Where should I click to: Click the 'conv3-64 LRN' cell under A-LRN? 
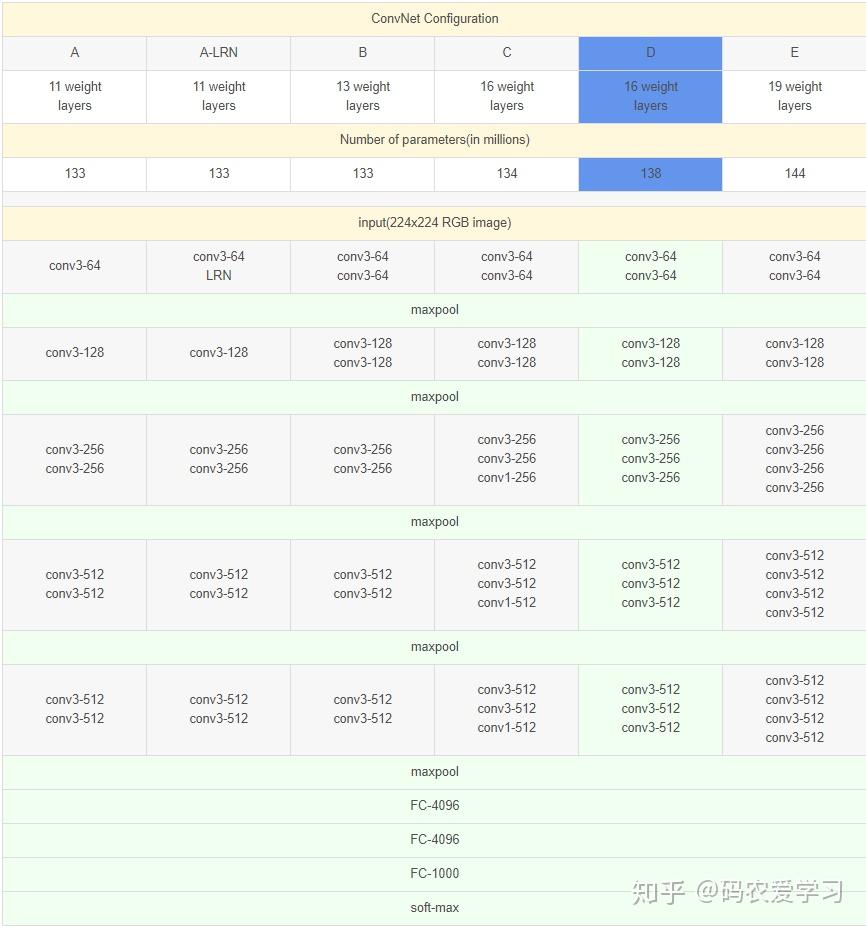[218, 266]
